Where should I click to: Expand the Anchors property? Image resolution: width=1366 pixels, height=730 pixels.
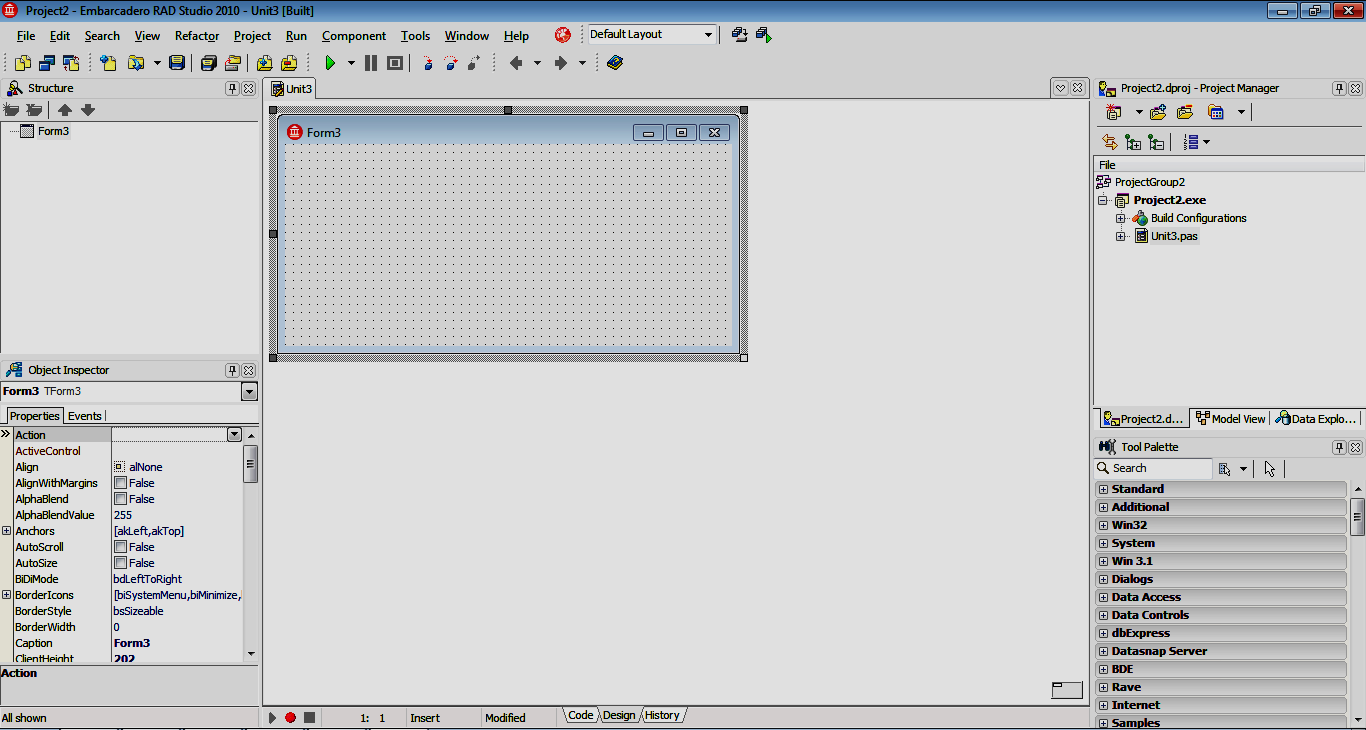point(7,531)
